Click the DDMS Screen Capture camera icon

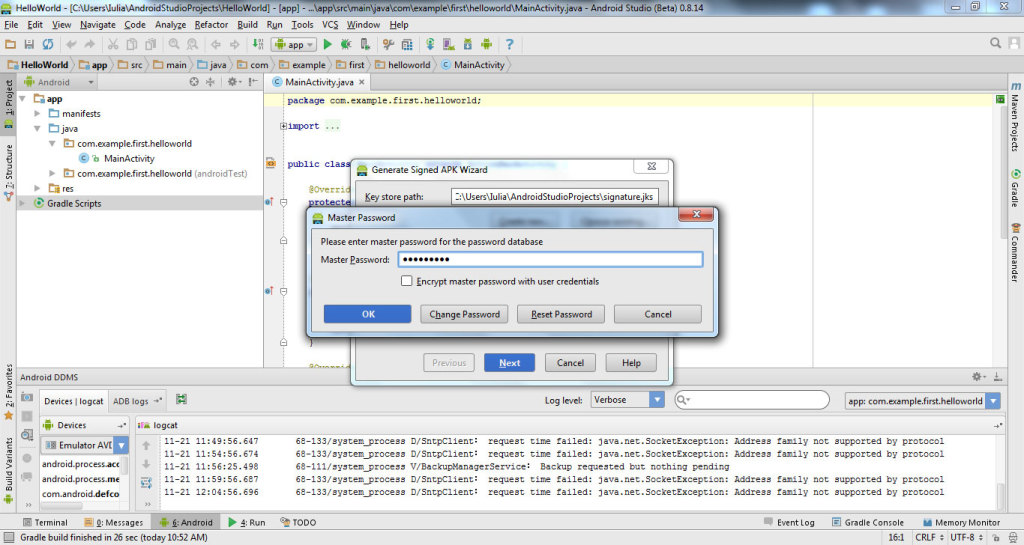(x=27, y=397)
